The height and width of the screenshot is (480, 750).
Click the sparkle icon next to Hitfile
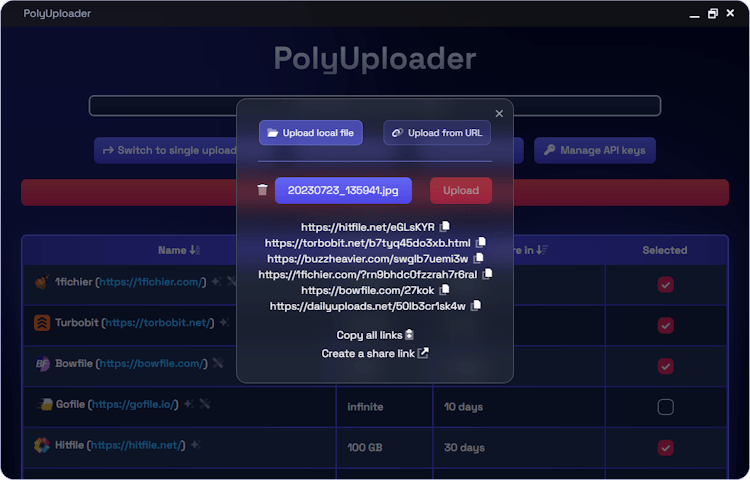pyautogui.click(x=195, y=445)
